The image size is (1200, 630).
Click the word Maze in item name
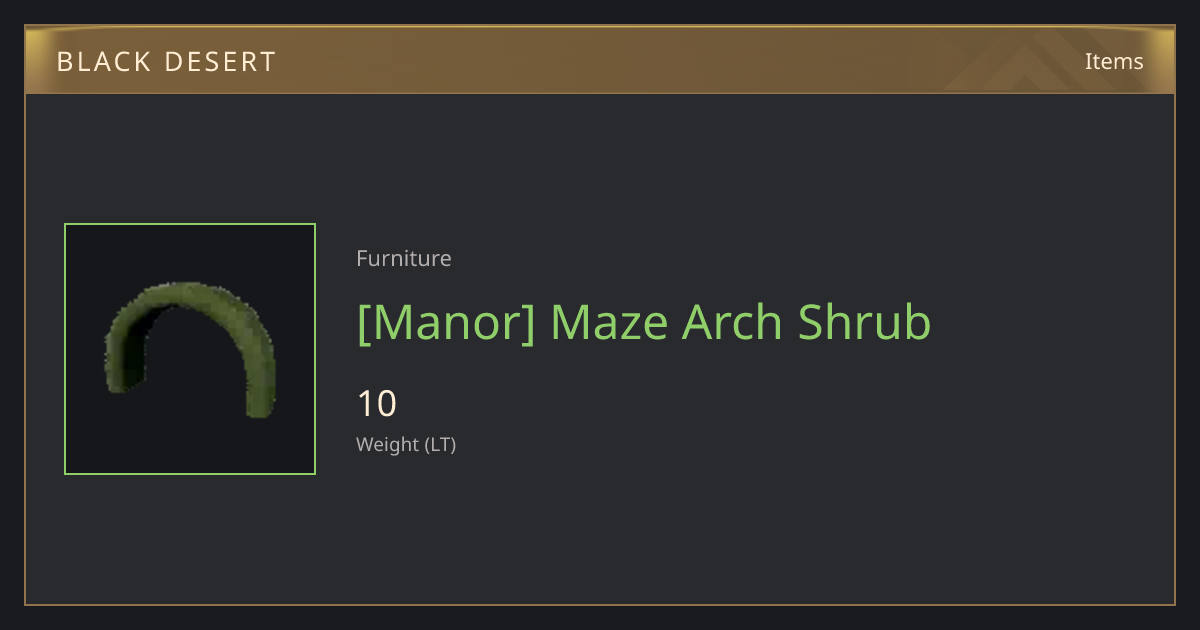coord(610,322)
